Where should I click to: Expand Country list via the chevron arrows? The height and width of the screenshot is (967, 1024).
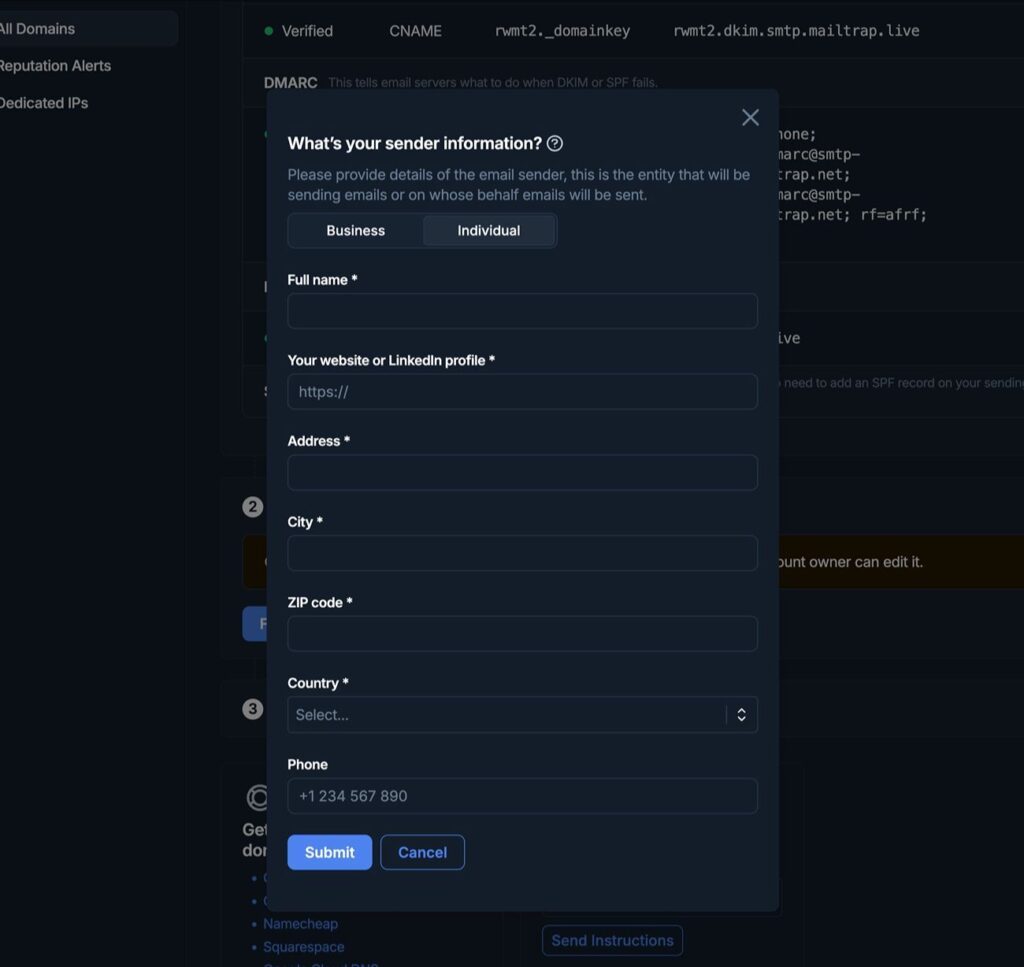pyautogui.click(x=741, y=715)
